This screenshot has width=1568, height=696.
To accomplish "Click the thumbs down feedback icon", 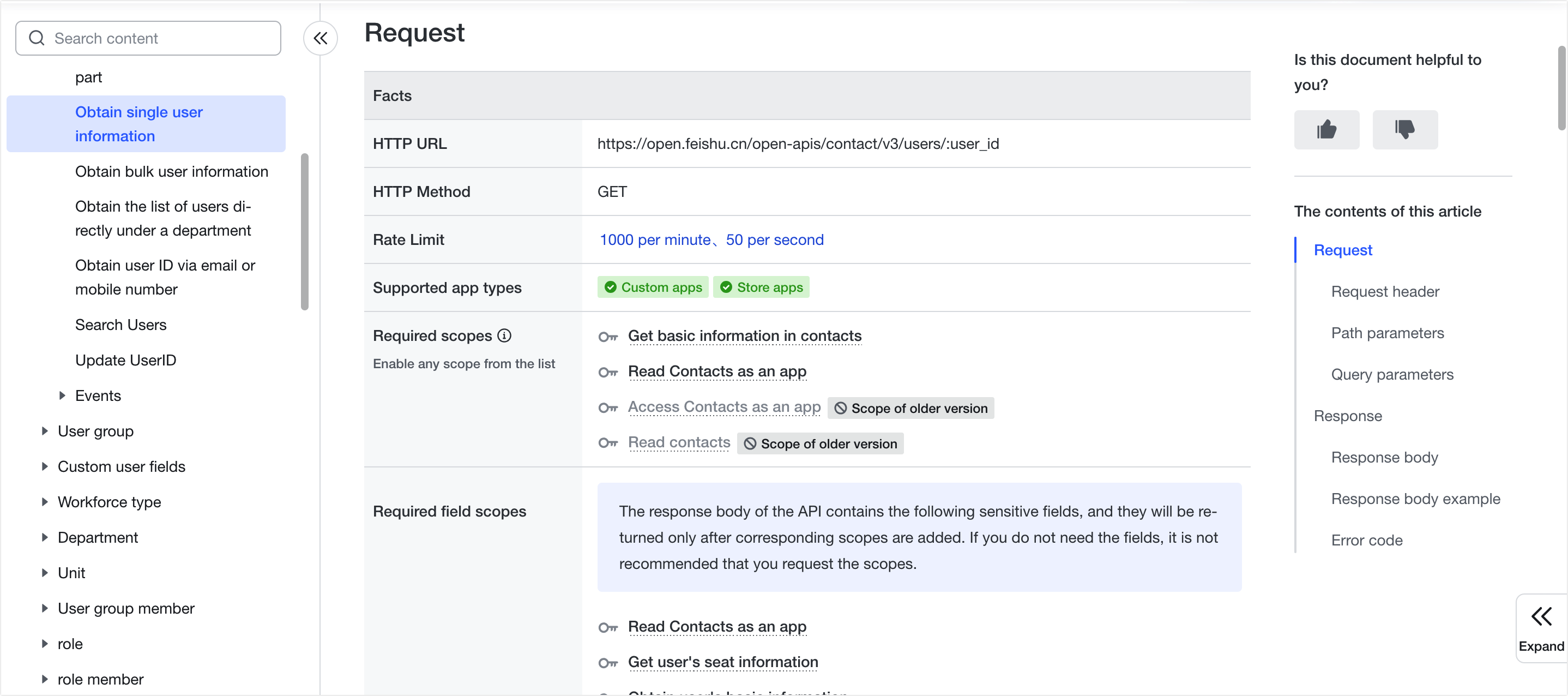I will [x=1404, y=130].
